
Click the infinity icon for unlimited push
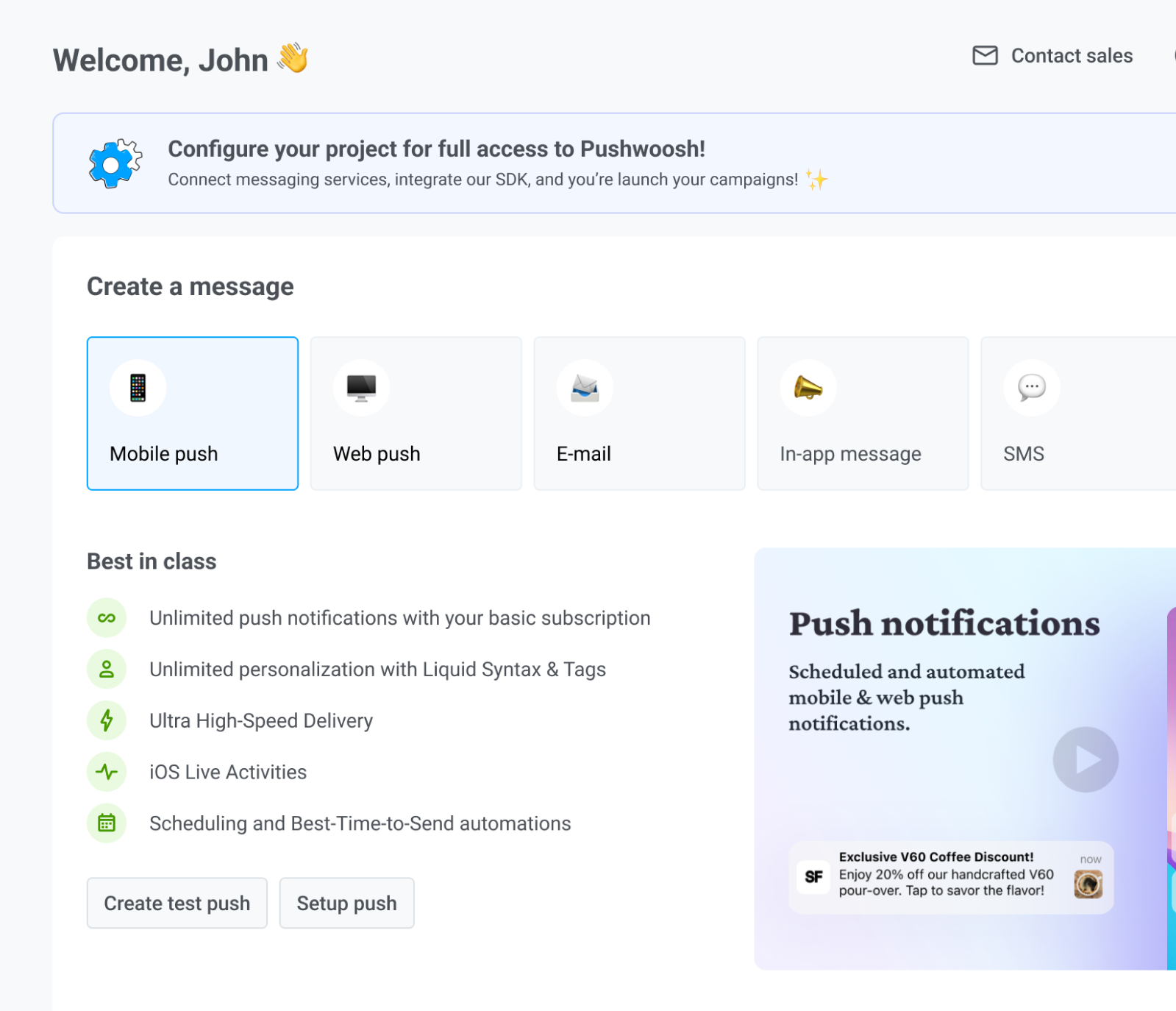tap(107, 618)
